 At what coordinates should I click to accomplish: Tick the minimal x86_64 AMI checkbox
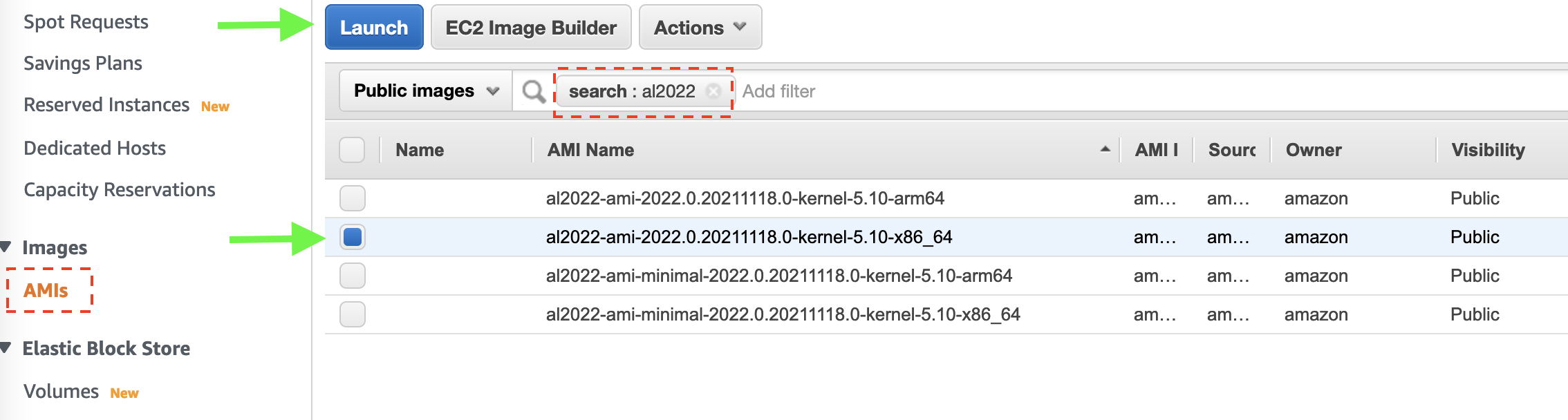point(352,314)
